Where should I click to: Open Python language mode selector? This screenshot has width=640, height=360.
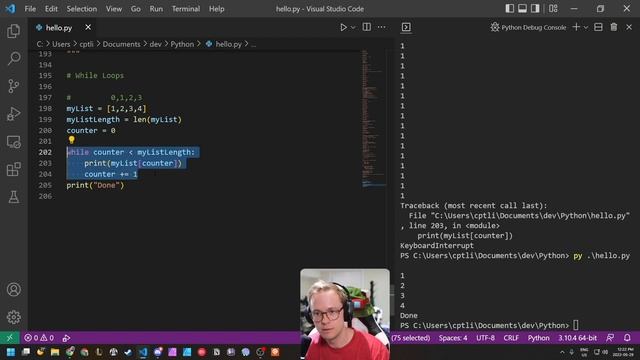click(538, 338)
